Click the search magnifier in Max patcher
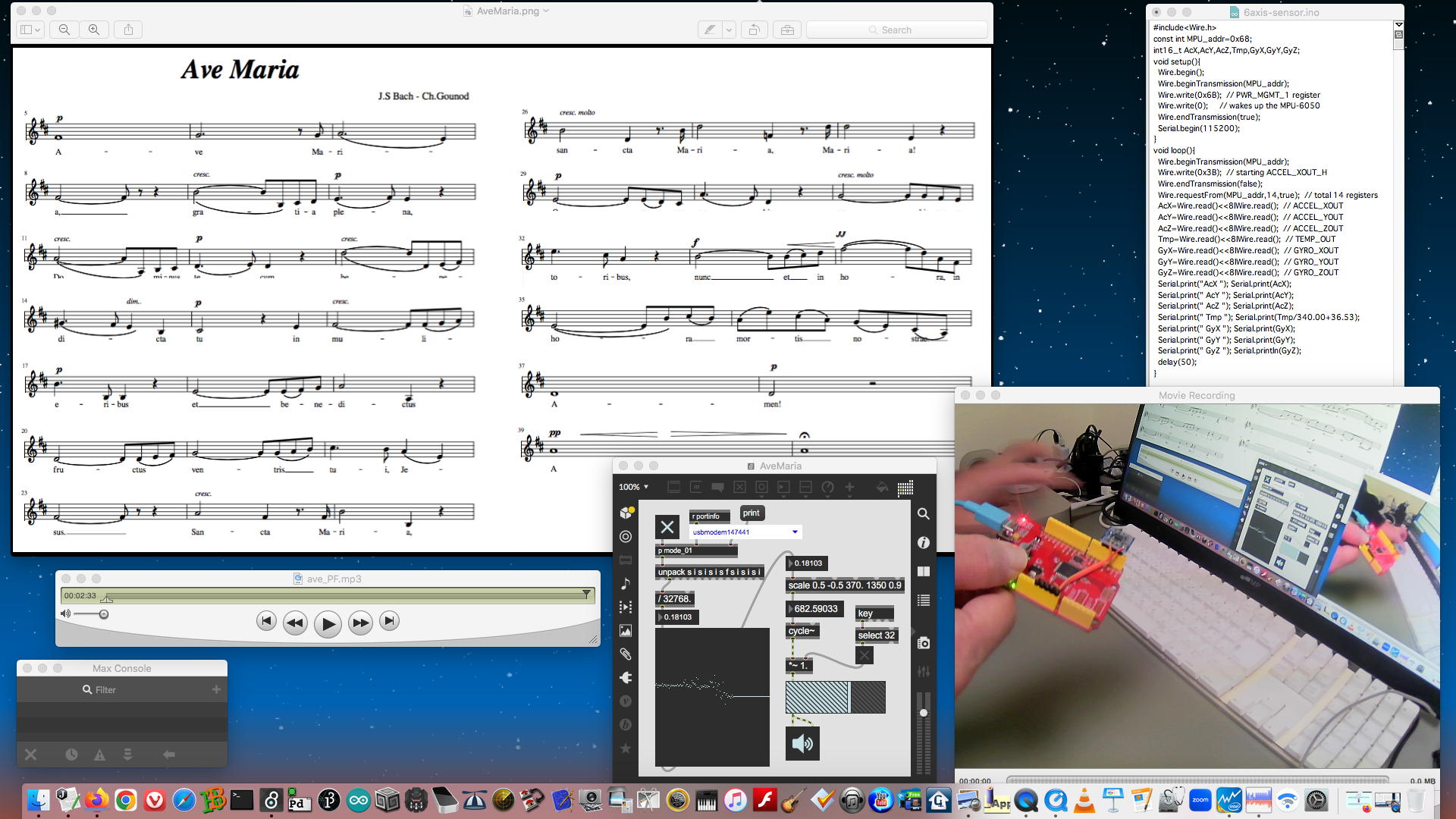 [923, 513]
